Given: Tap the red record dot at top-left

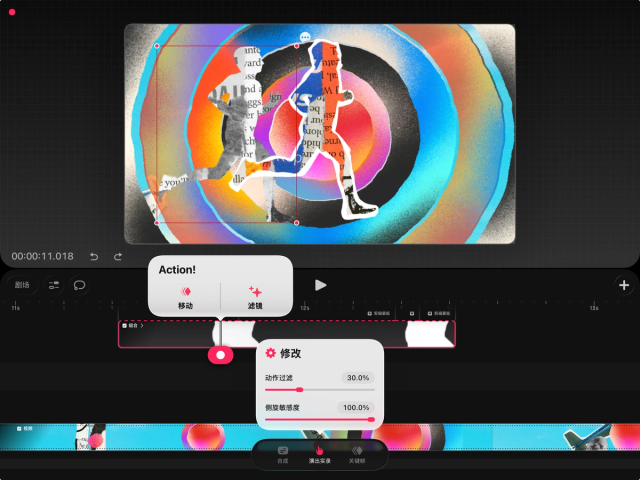Looking at the screenshot, I should pyautogui.click(x=12, y=12).
